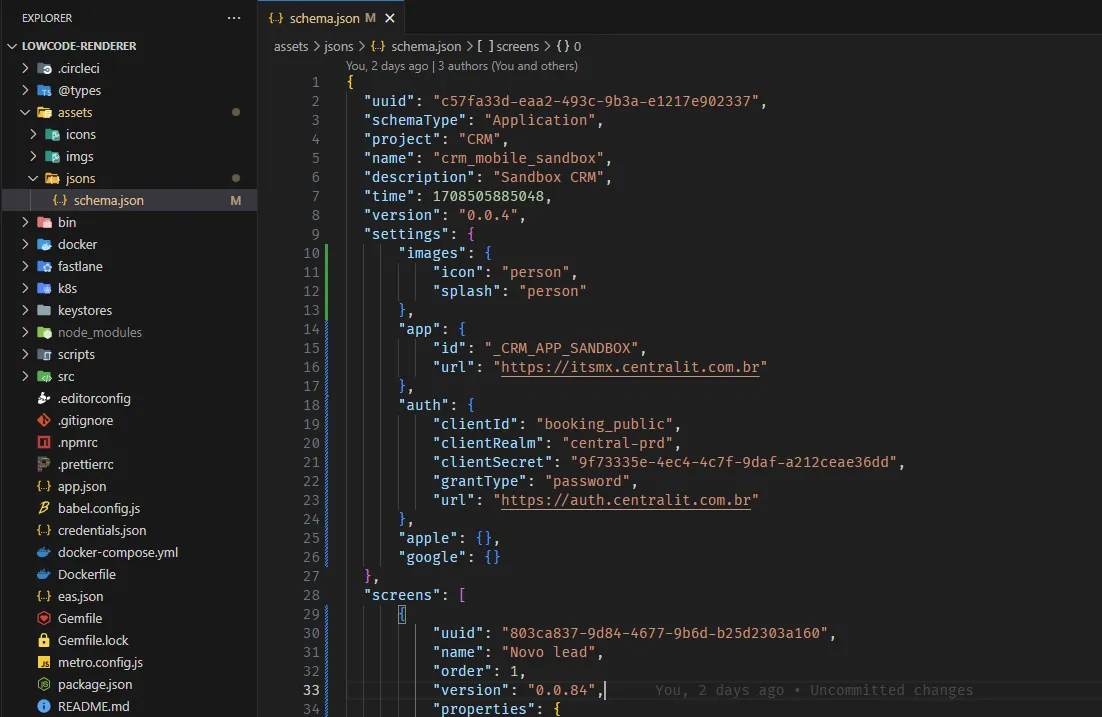The width and height of the screenshot is (1102, 717).
Task: Collapse the assets folder chevron
Action: tap(25, 112)
